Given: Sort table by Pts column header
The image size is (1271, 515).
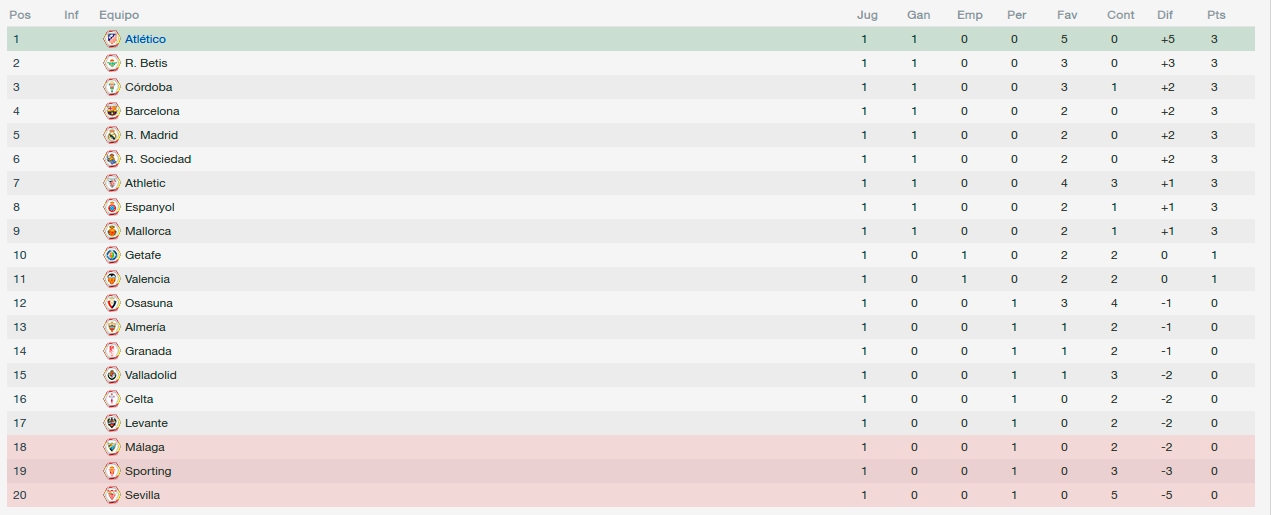Looking at the screenshot, I should tap(1216, 15).
